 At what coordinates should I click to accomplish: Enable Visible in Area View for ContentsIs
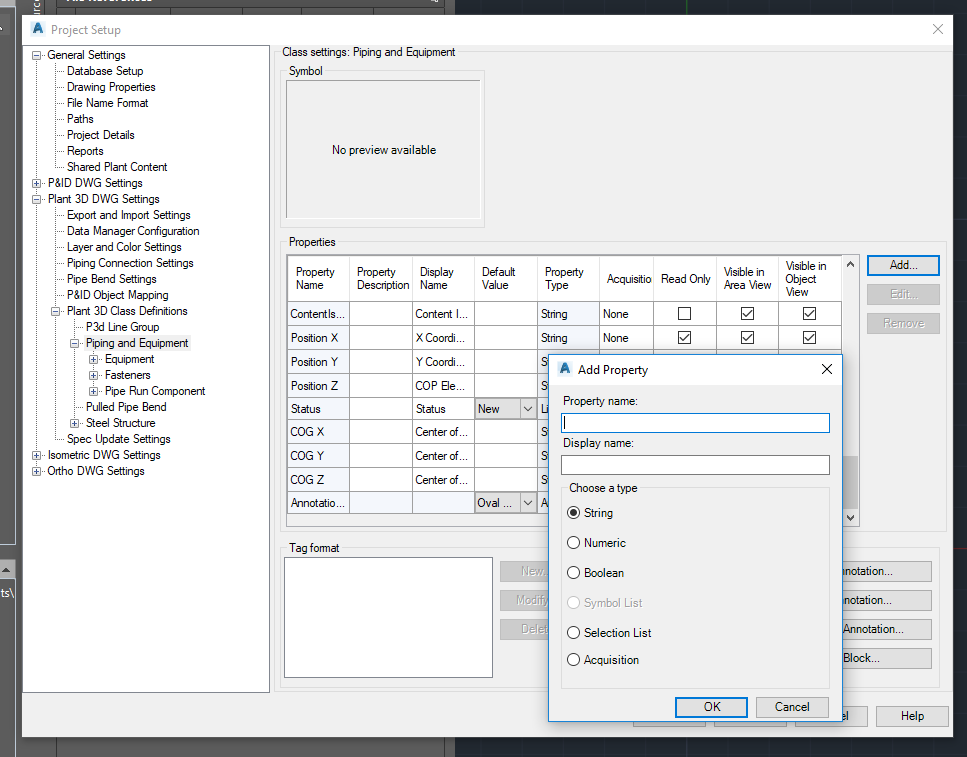746,313
